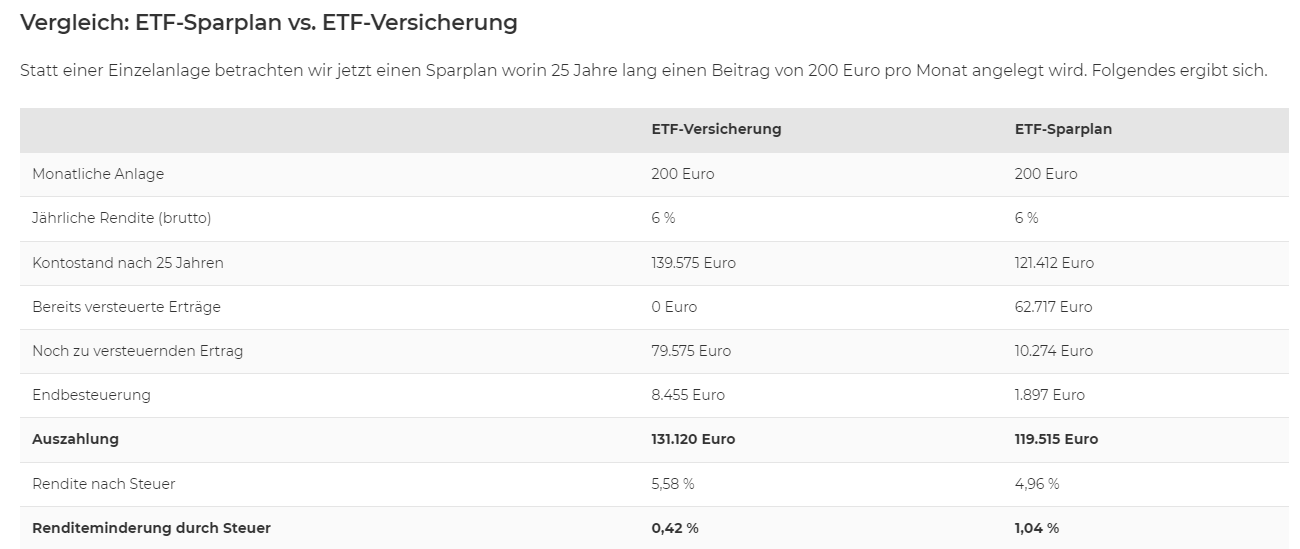Click the "Renditeminderung durch Steuer" row label
Viewport: 1300px width, 549px height.
click(151, 528)
